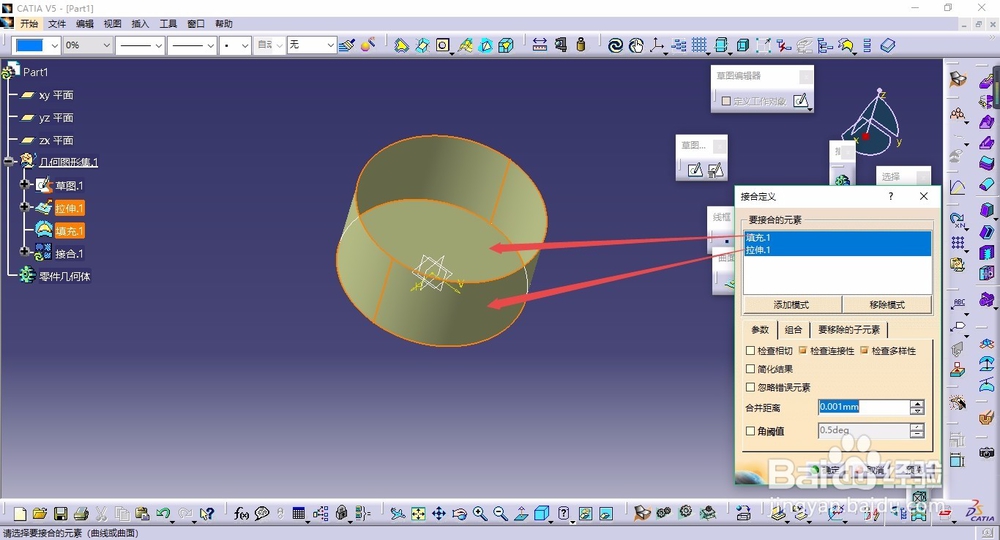Save the part with the floppy icon

point(61,514)
